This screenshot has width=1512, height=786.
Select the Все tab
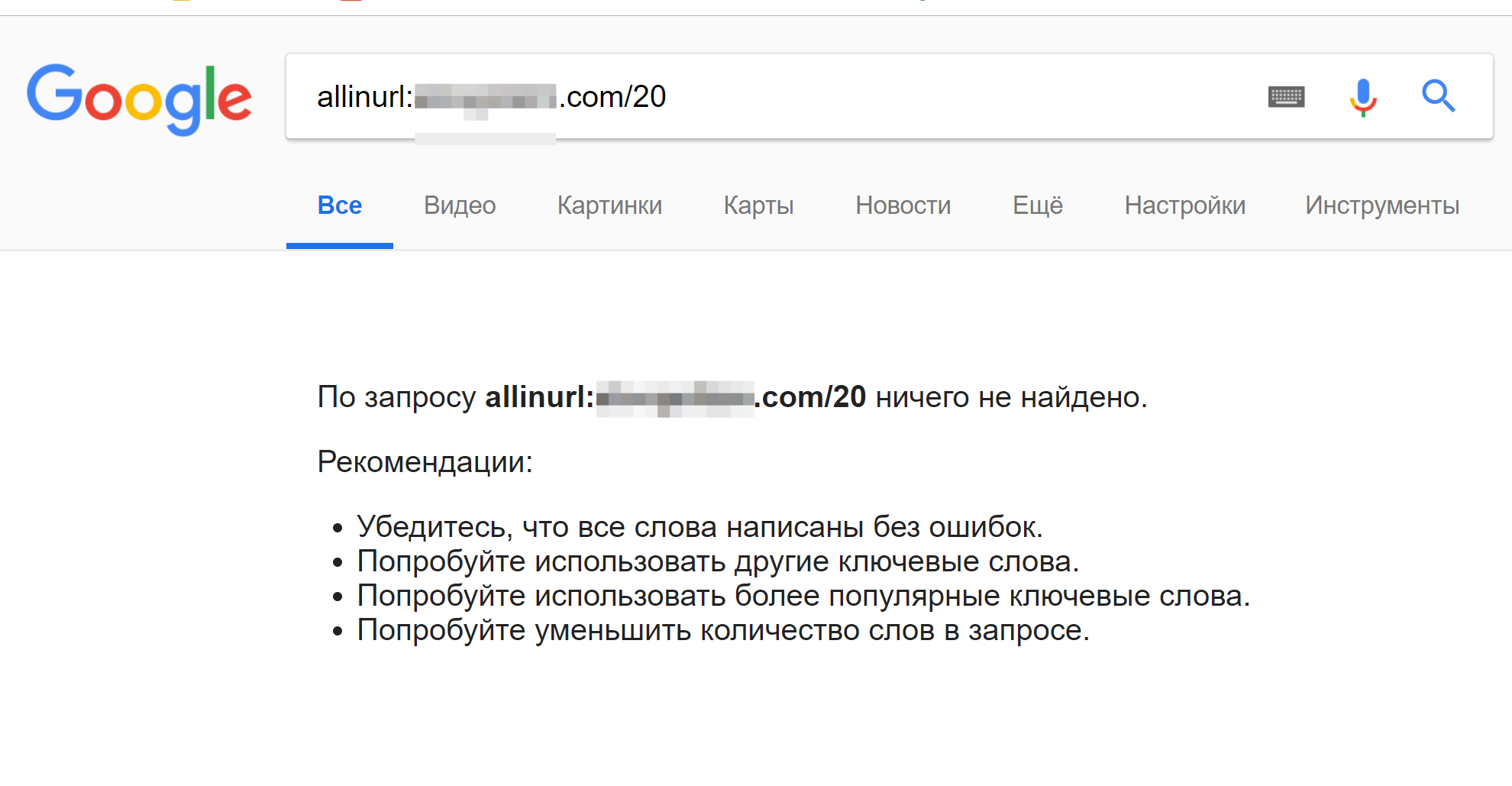[x=340, y=205]
